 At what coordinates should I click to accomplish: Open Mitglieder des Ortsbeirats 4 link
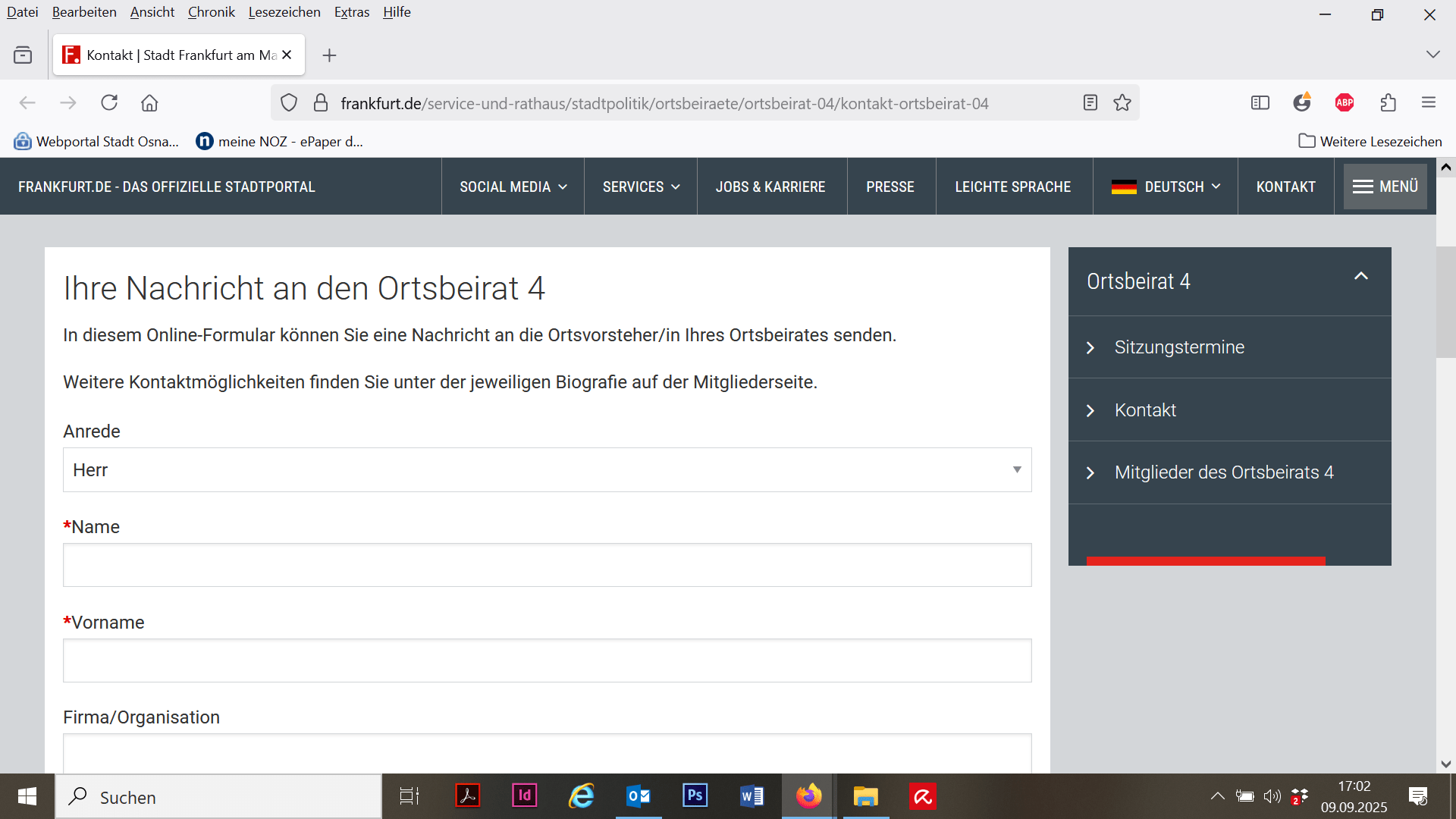point(1223,472)
